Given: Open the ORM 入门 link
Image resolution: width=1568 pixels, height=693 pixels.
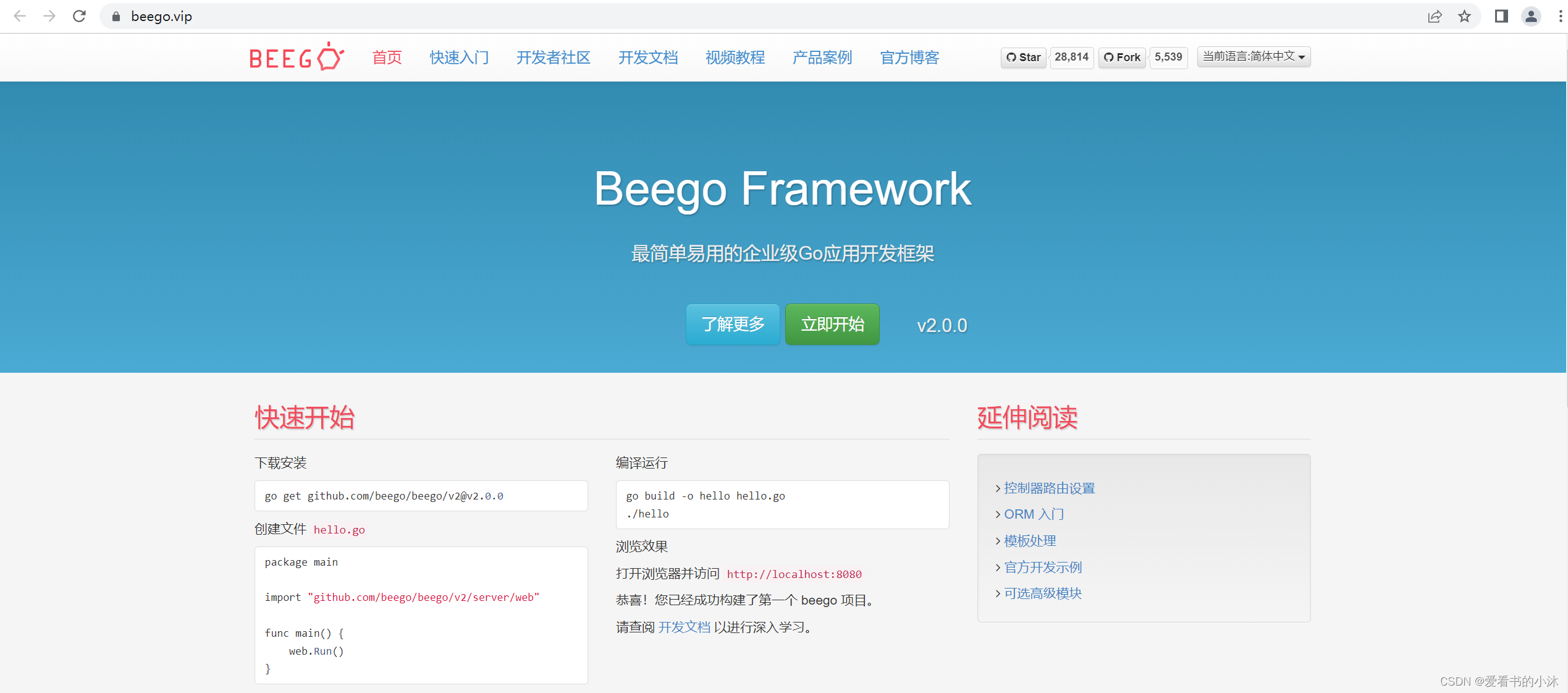Looking at the screenshot, I should [1034, 514].
